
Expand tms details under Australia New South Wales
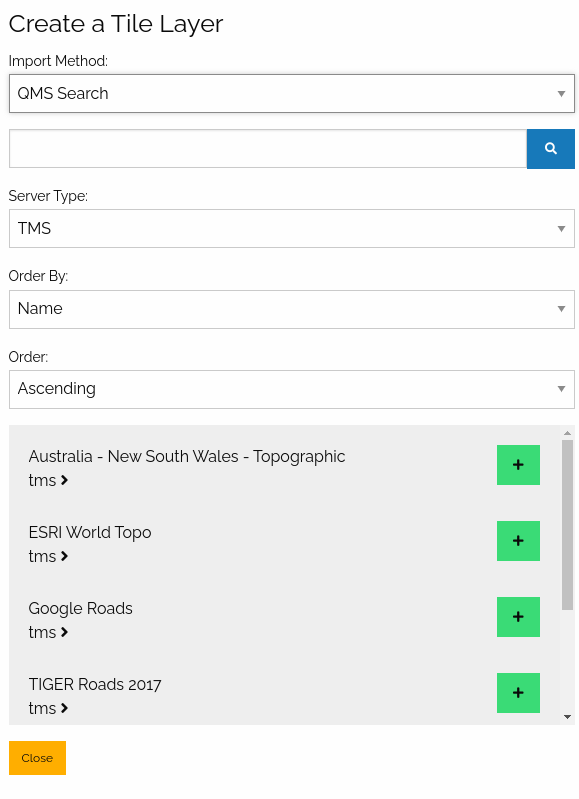click(48, 480)
